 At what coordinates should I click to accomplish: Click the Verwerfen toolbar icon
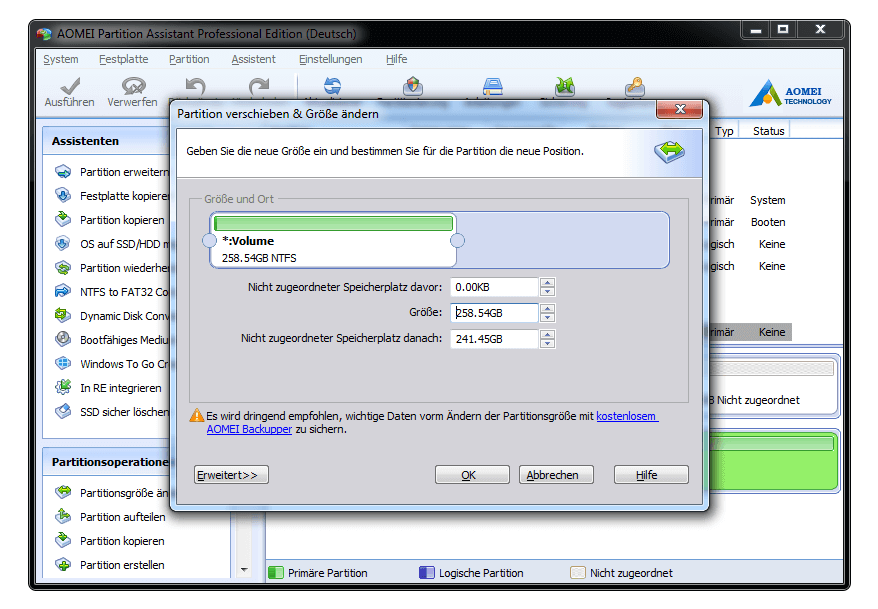(133, 86)
